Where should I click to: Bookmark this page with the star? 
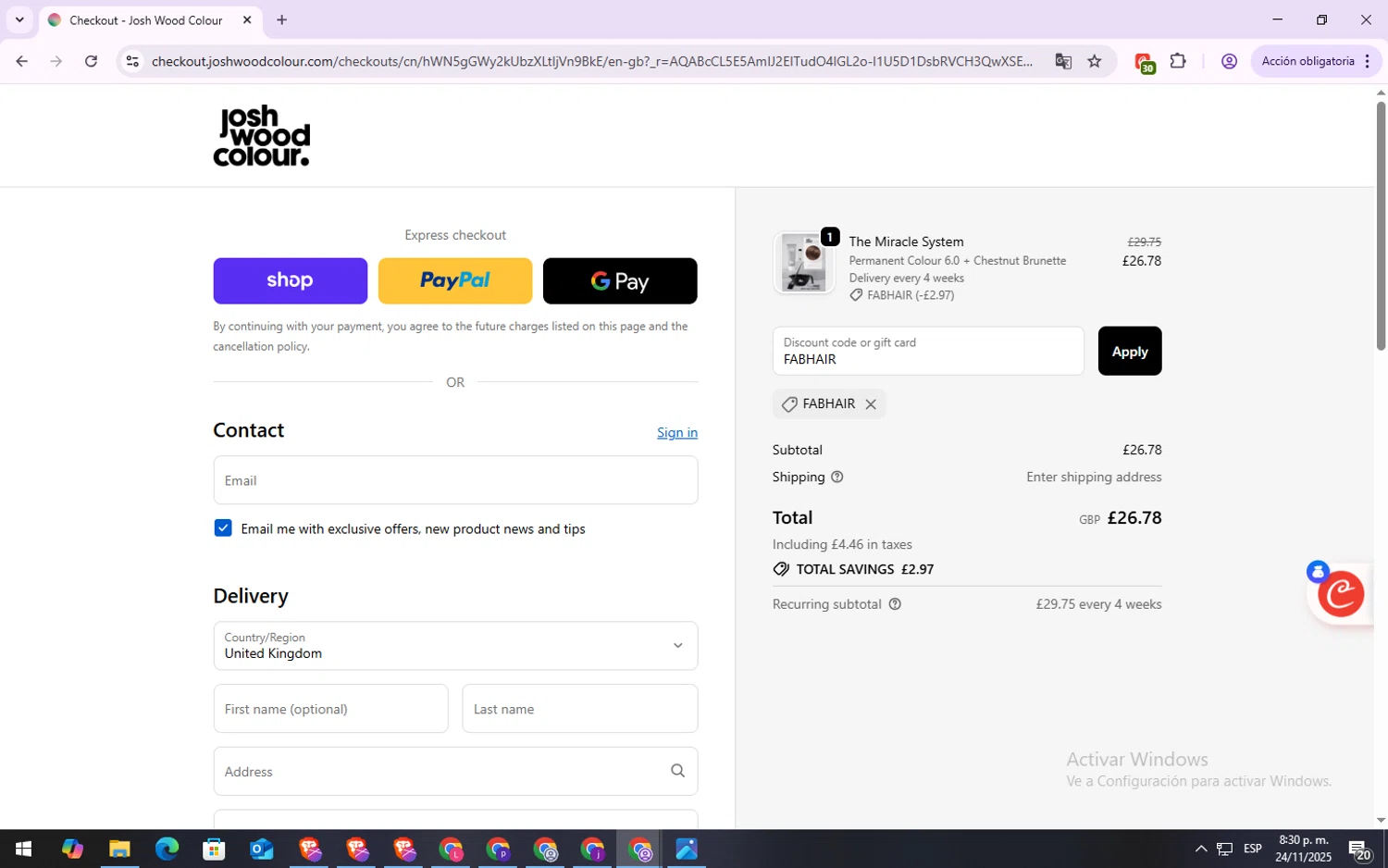click(x=1095, y=61)
